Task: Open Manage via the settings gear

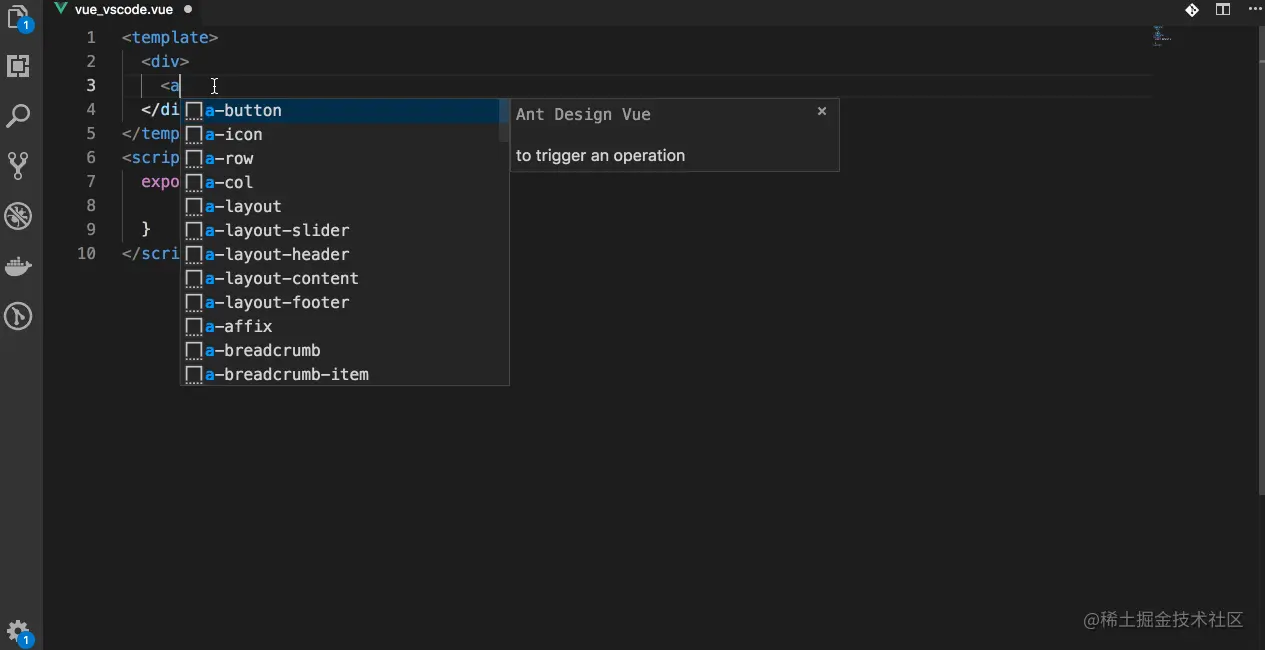Action: (19, 632)
